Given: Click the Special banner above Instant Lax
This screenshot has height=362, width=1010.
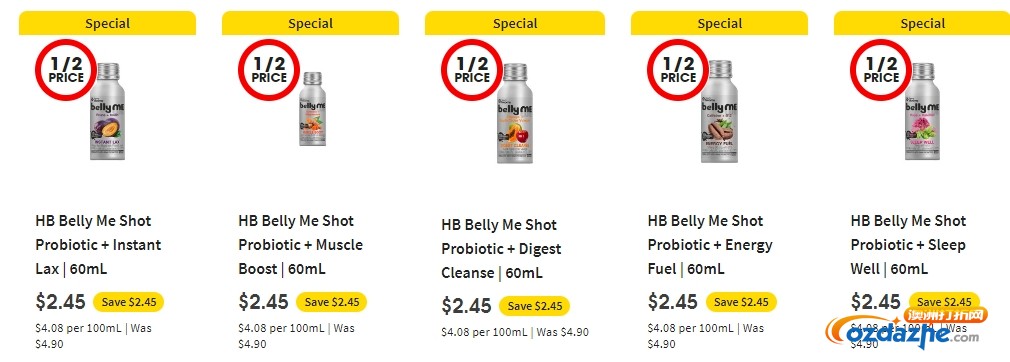Looking at the screenshot, I should (108, 23).
